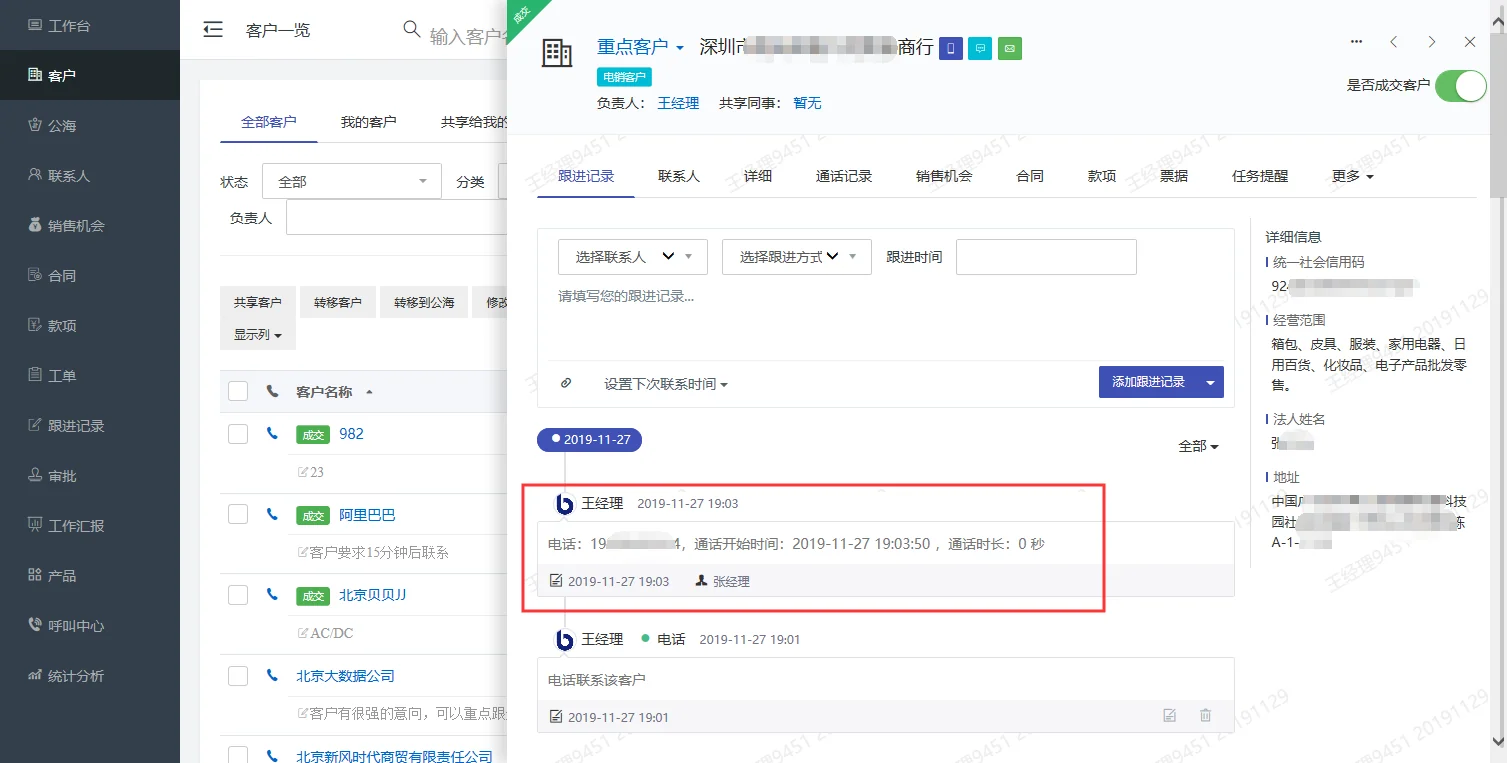The image size is (1507, 763).
Task: Tick the select-all checkbox in table header
Action: (238, 391)
